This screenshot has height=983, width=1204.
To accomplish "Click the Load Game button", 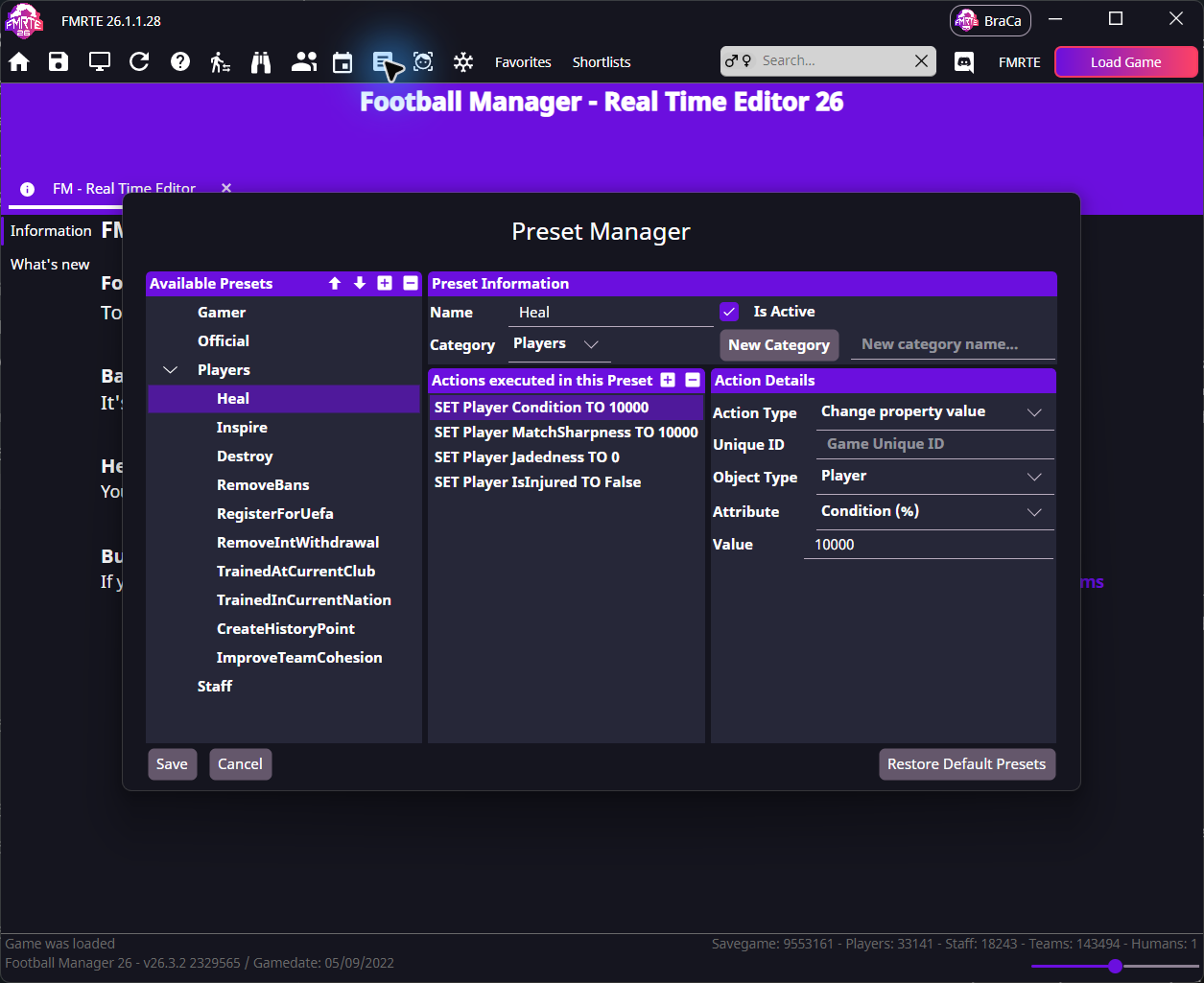I will tap(1126, 62).
